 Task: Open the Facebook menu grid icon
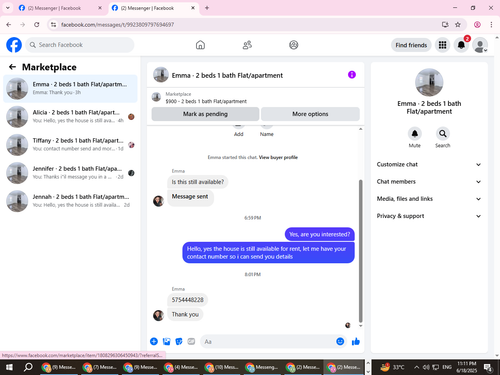[x=442, y=45]
